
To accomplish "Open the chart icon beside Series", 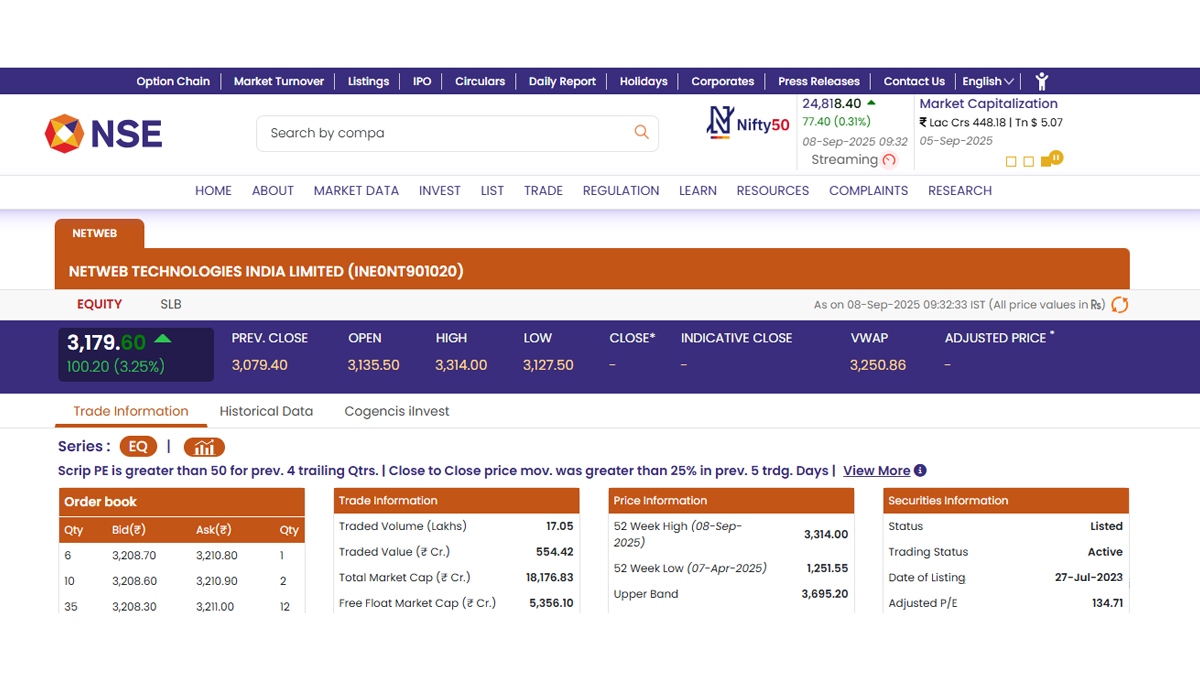I will [204, 447].
